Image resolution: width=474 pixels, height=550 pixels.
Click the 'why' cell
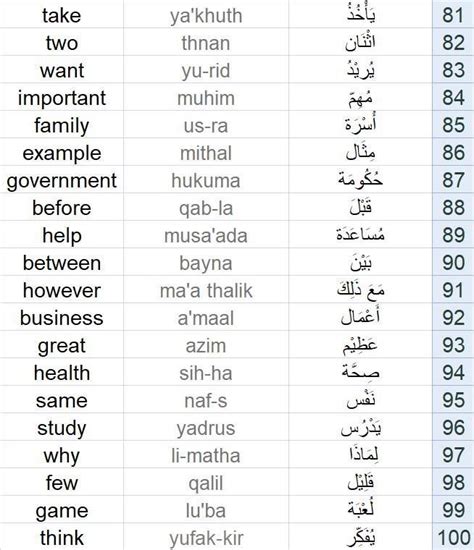[61, 454]
